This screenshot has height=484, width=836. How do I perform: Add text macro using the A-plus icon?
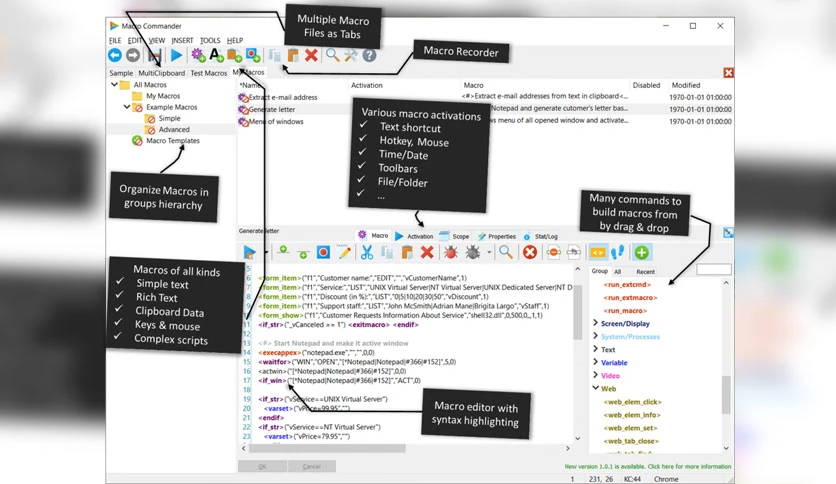click(x=216, y=55)
